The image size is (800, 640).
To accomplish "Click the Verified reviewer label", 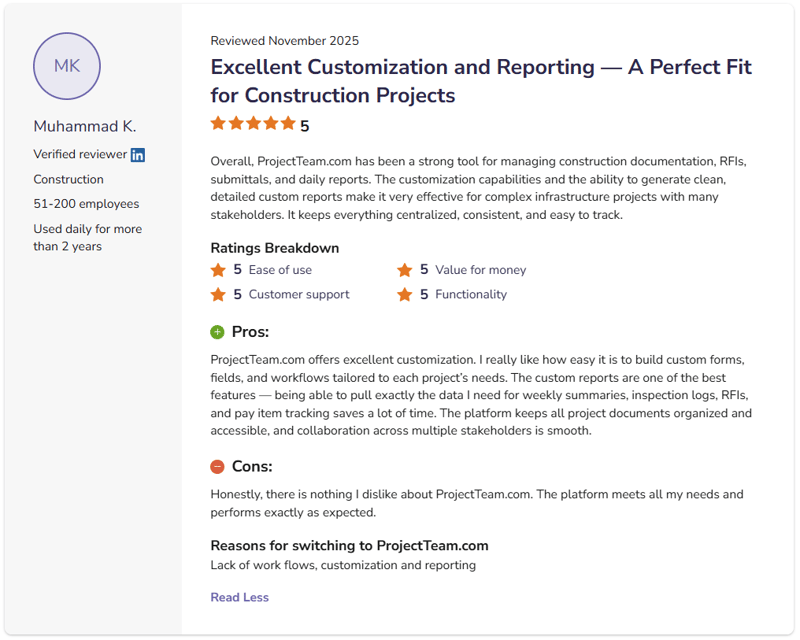I will pyautogui.click(x=80, y=155).
